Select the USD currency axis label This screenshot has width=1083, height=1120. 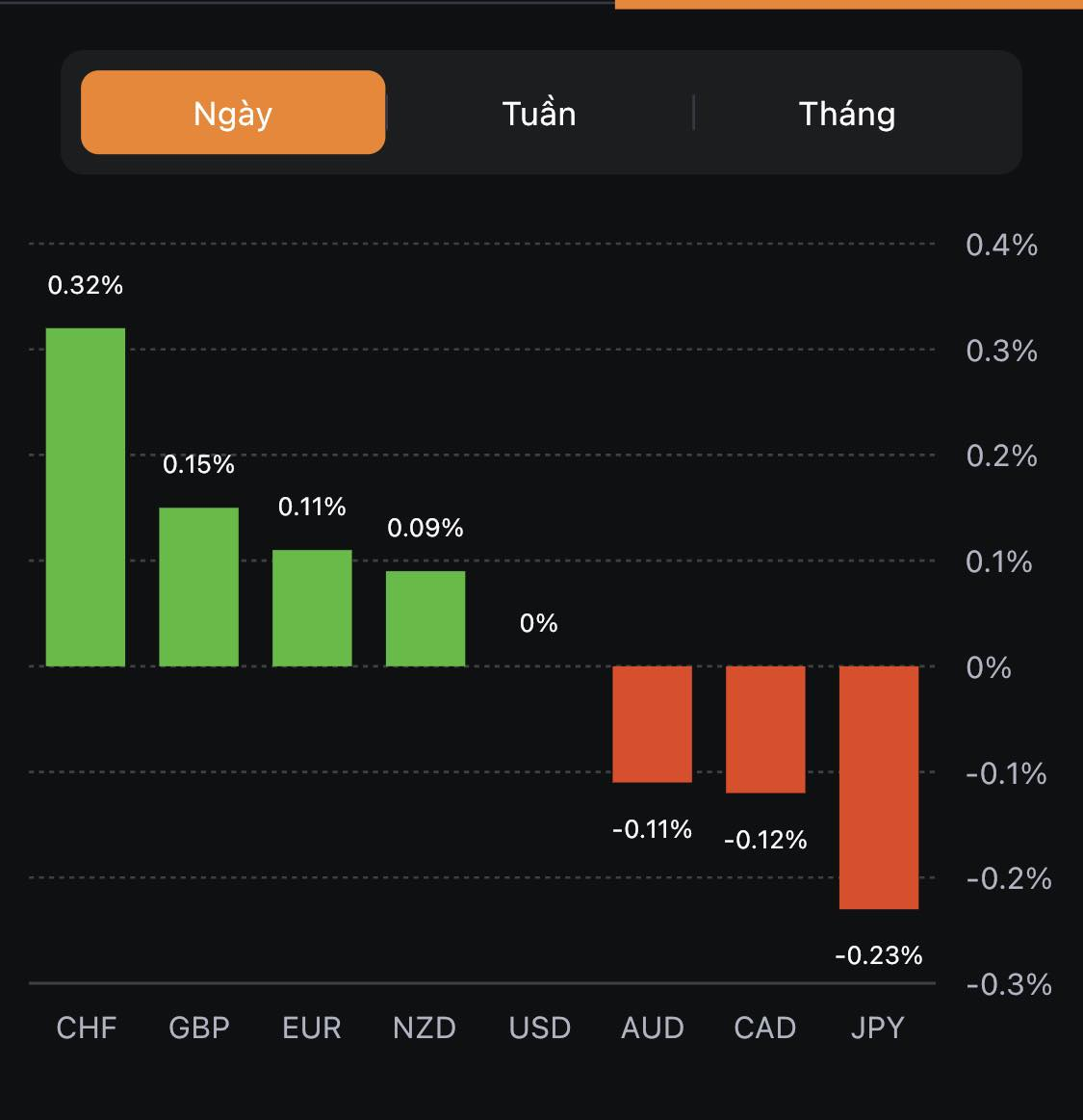tap(540, 1028)
